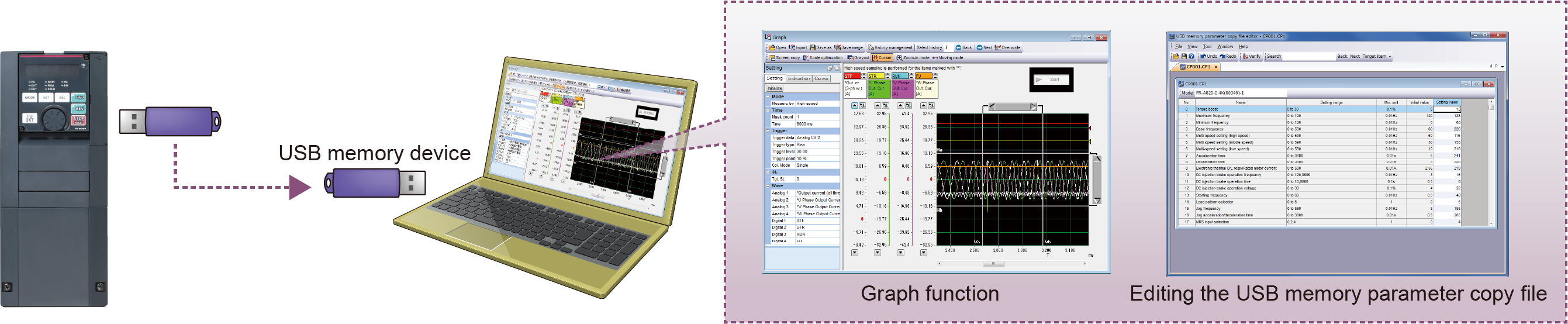Screen dimensions: 1568x324
Task: Click the Open icon in Graph toolbar
Action: [772, 47]
